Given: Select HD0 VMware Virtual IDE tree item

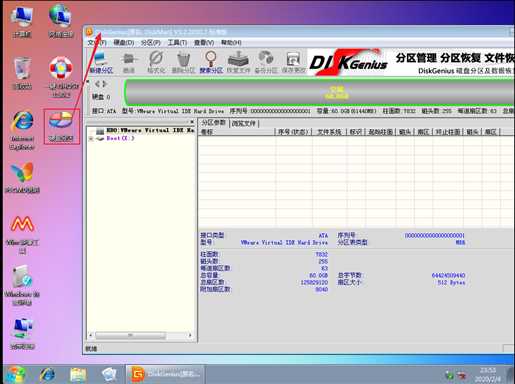Looking at the screenshot, I should point(145,130).
